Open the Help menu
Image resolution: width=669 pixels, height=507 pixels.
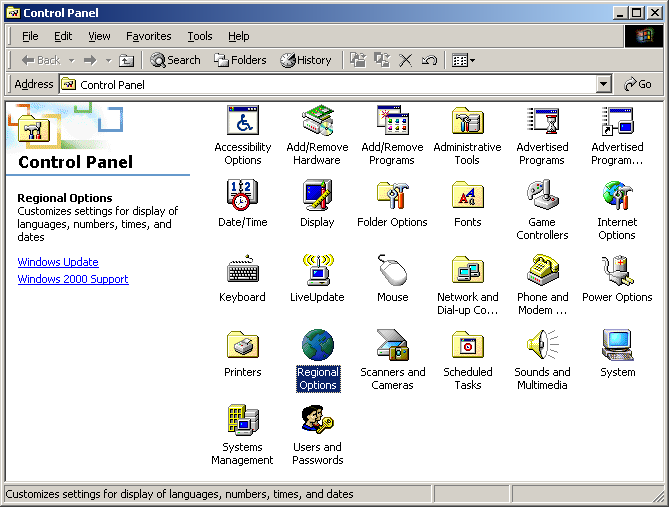pos(239,36)
